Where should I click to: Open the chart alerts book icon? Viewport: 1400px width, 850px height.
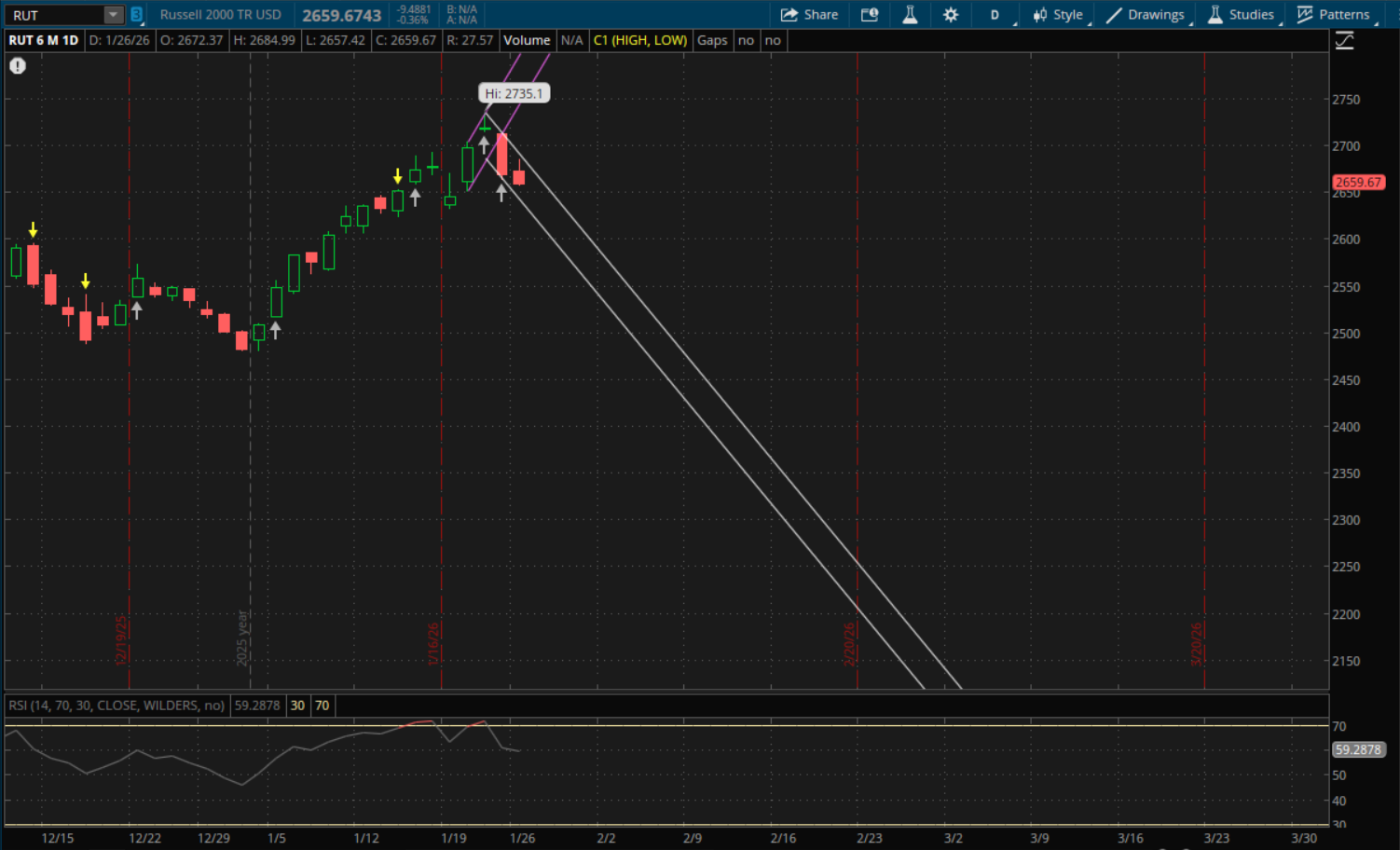[x=870, y=15]
